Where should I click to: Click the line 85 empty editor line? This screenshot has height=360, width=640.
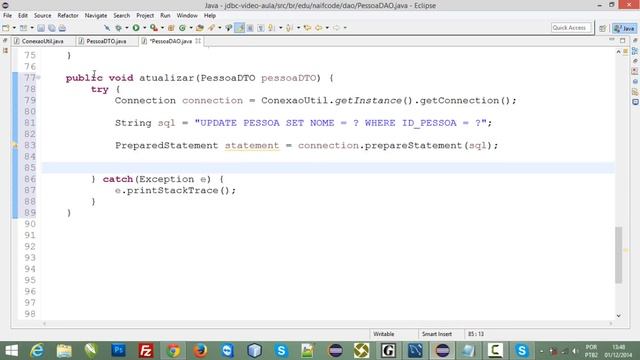tap(328, 168)
